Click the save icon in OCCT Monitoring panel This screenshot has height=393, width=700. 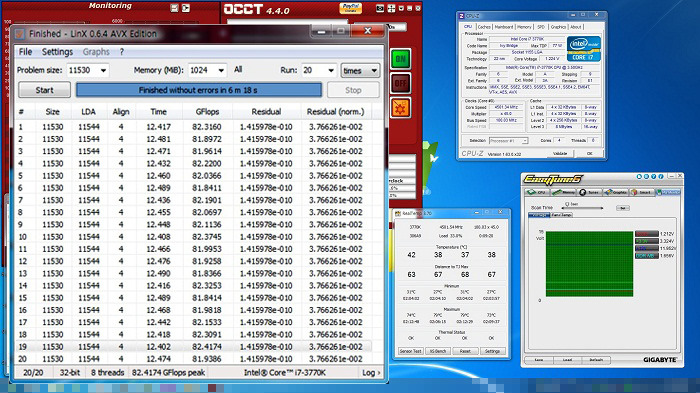click(x=175, y=8)
